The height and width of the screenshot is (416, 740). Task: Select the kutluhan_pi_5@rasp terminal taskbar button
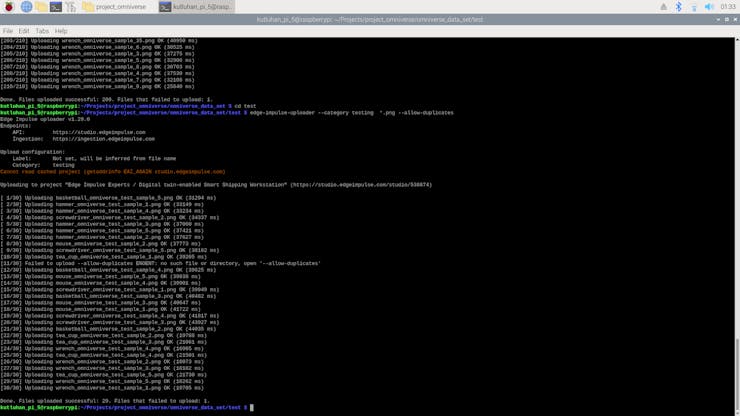click(196, 7)
